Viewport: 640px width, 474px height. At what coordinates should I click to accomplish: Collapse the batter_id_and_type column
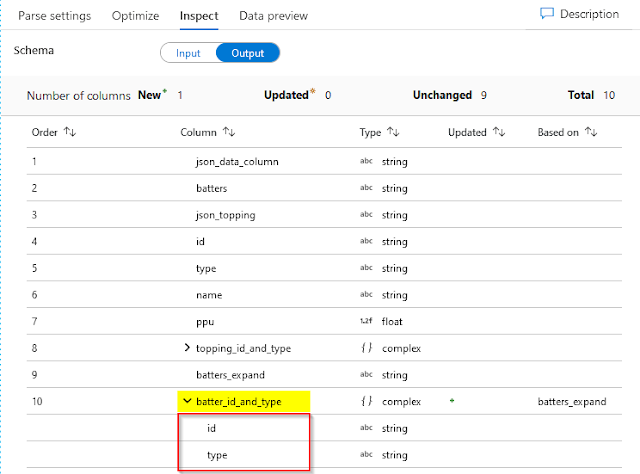(x=187, y=401)
